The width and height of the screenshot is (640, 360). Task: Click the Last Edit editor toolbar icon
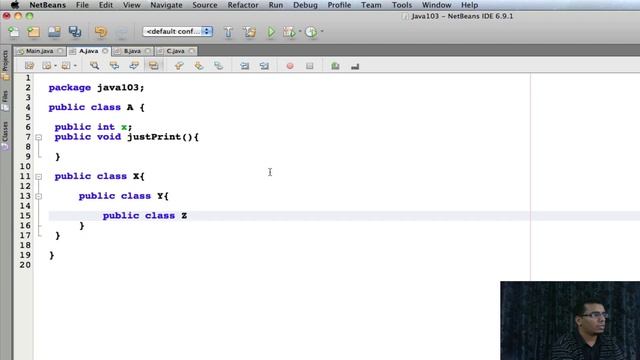pyautogui.click(x=29, y=66)
